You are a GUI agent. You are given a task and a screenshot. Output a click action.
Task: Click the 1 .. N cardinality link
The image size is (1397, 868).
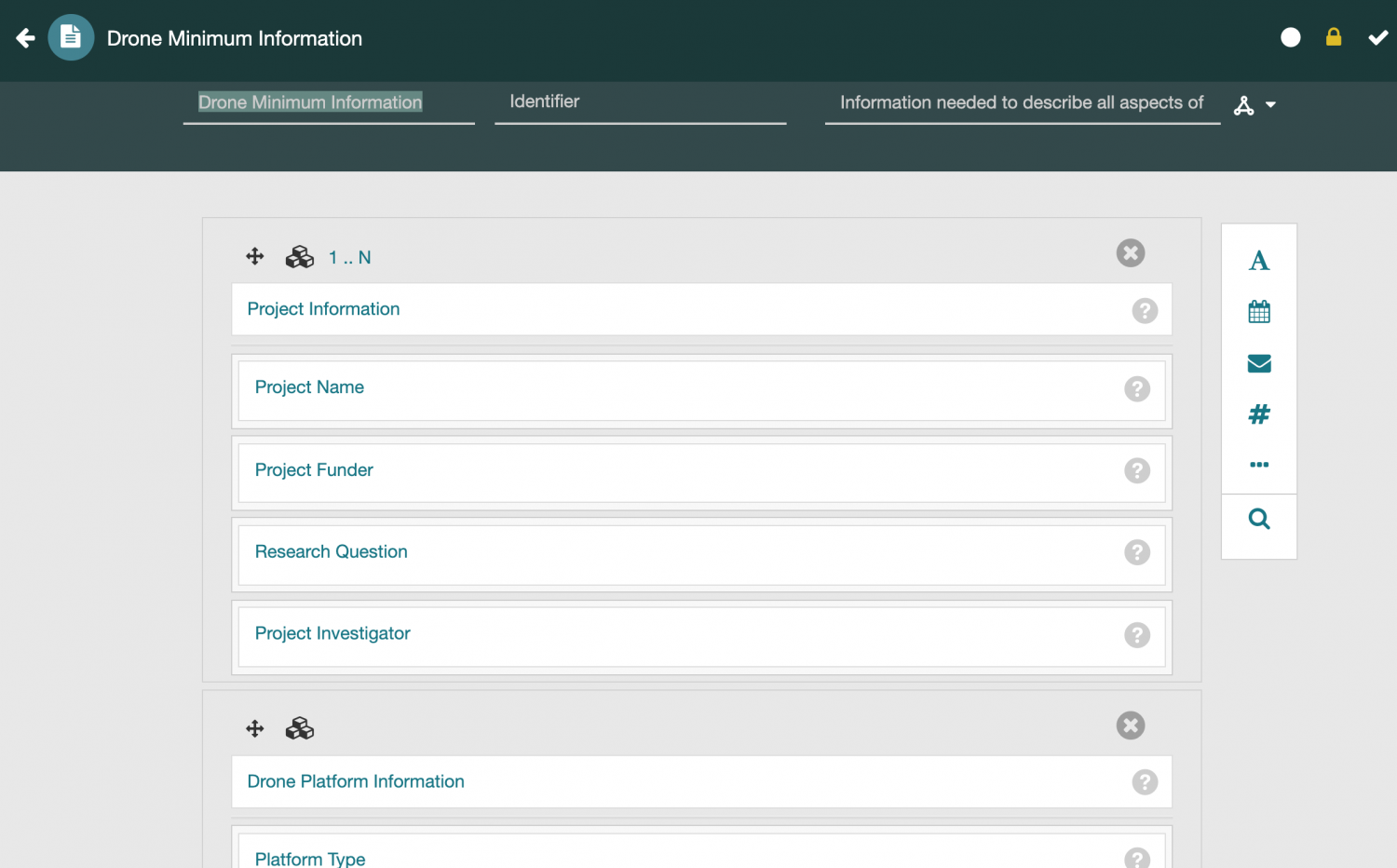[x=349, y=258]
